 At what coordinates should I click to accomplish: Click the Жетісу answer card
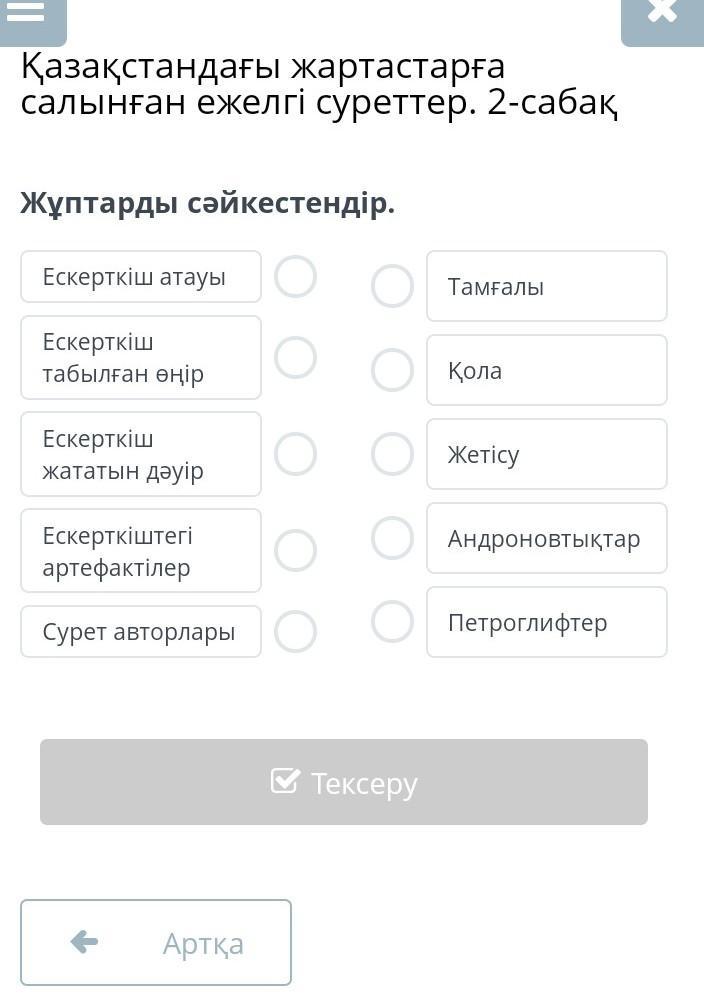546,454
